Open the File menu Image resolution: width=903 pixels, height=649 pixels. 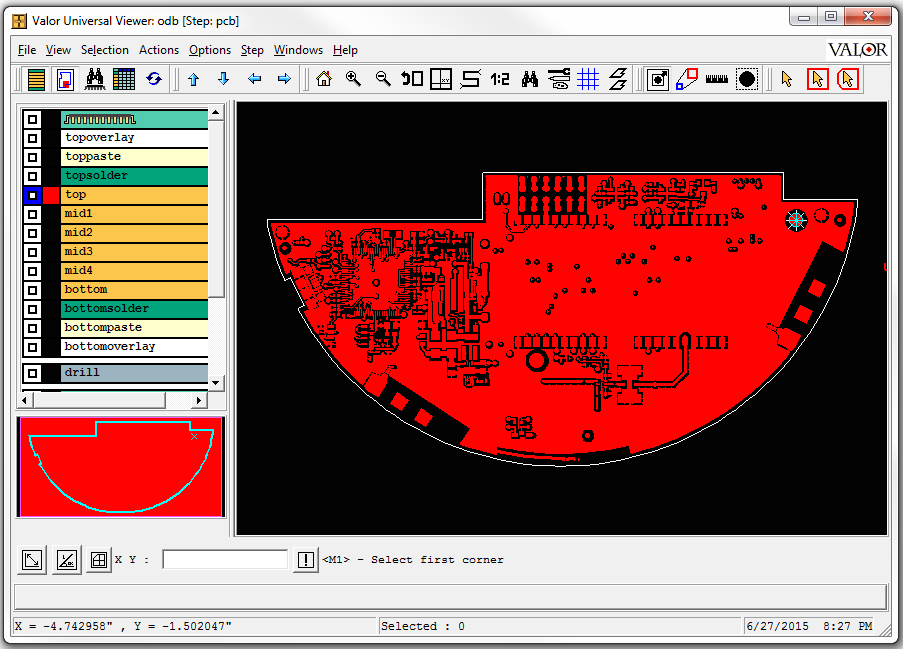(x=26, y=50)
